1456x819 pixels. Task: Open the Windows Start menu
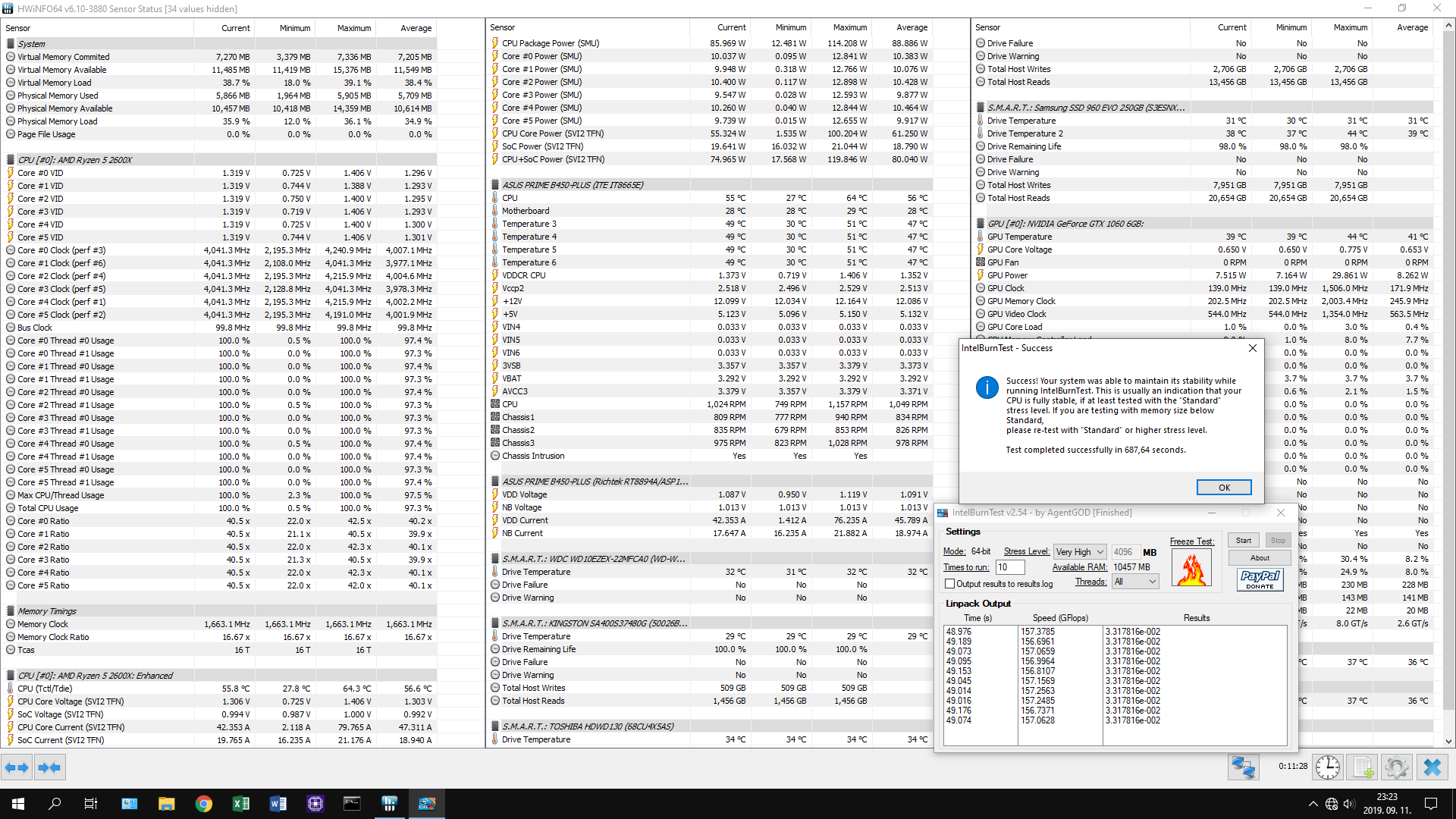tap(18, 804)
